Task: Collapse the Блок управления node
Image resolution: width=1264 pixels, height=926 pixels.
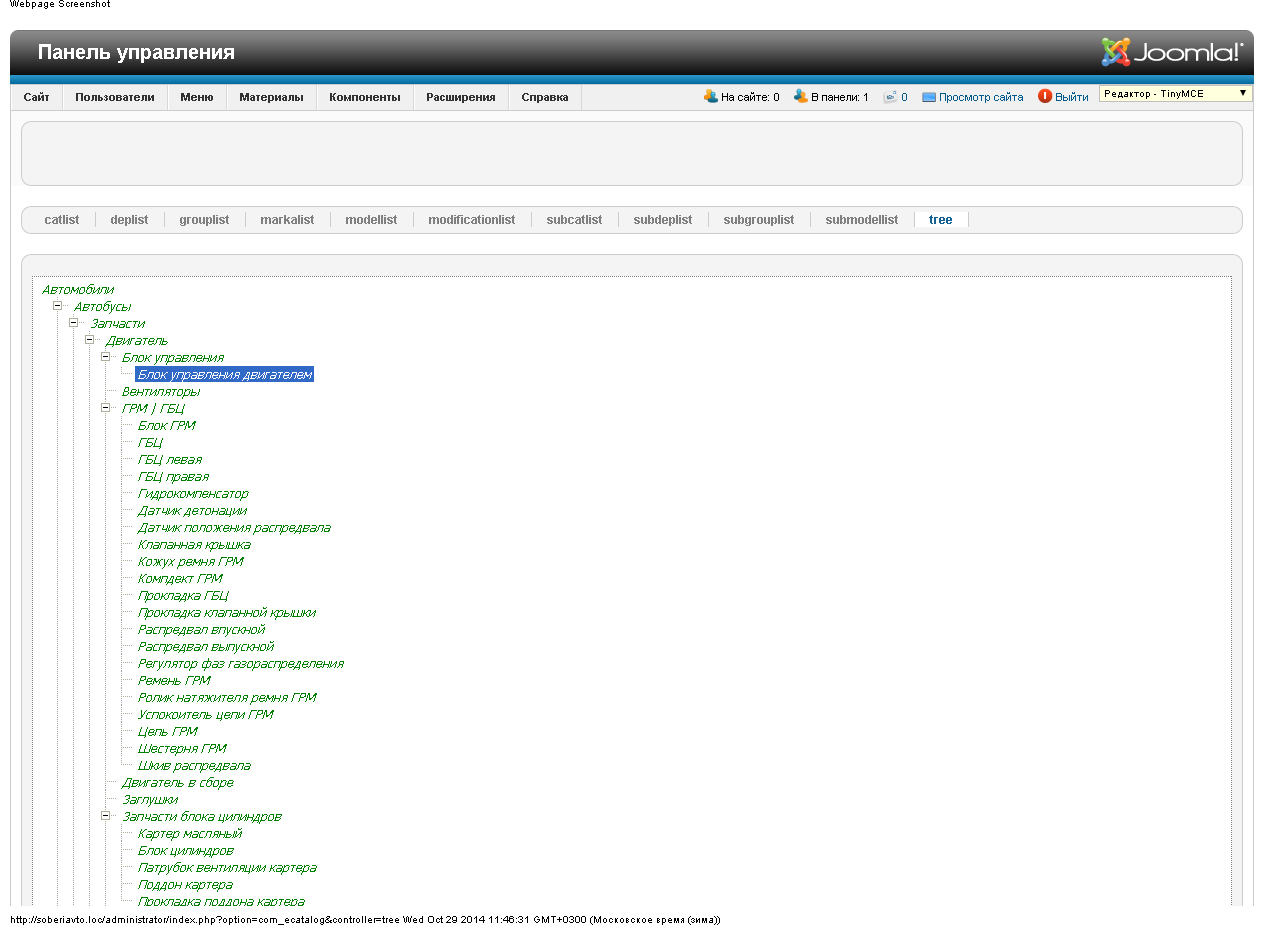Action: point(106,357)
